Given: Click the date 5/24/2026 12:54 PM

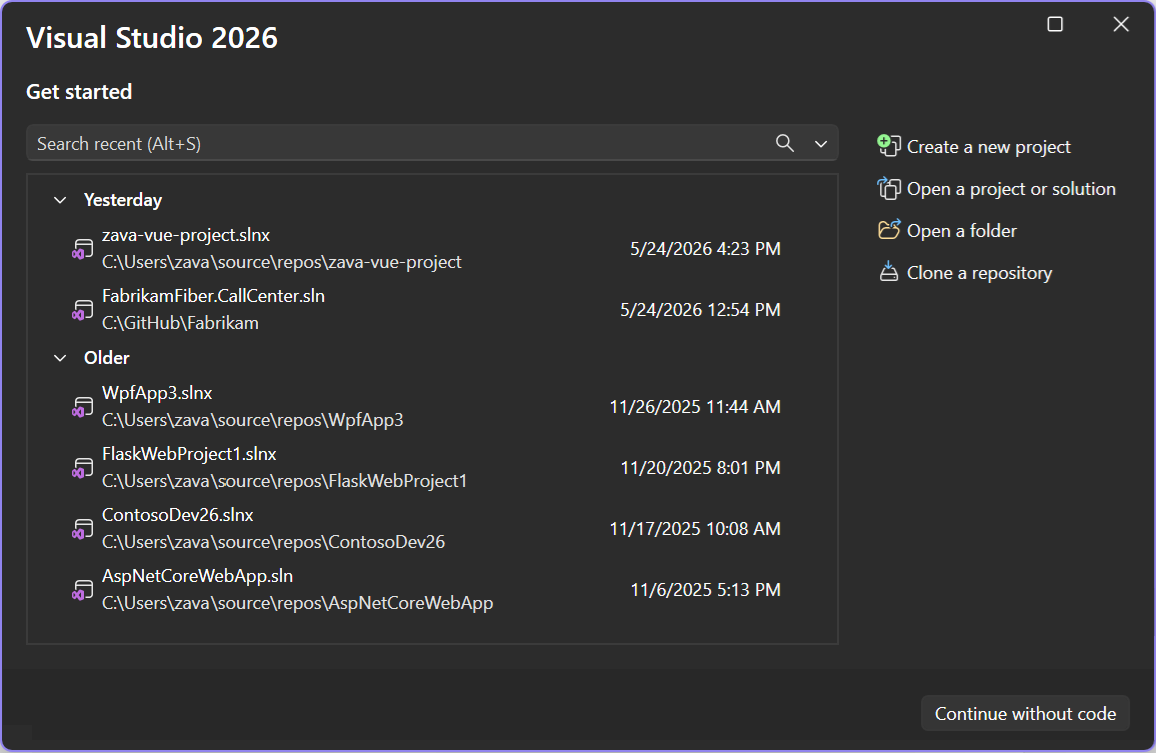Looking at the screenshot, I should click(700, 310).
